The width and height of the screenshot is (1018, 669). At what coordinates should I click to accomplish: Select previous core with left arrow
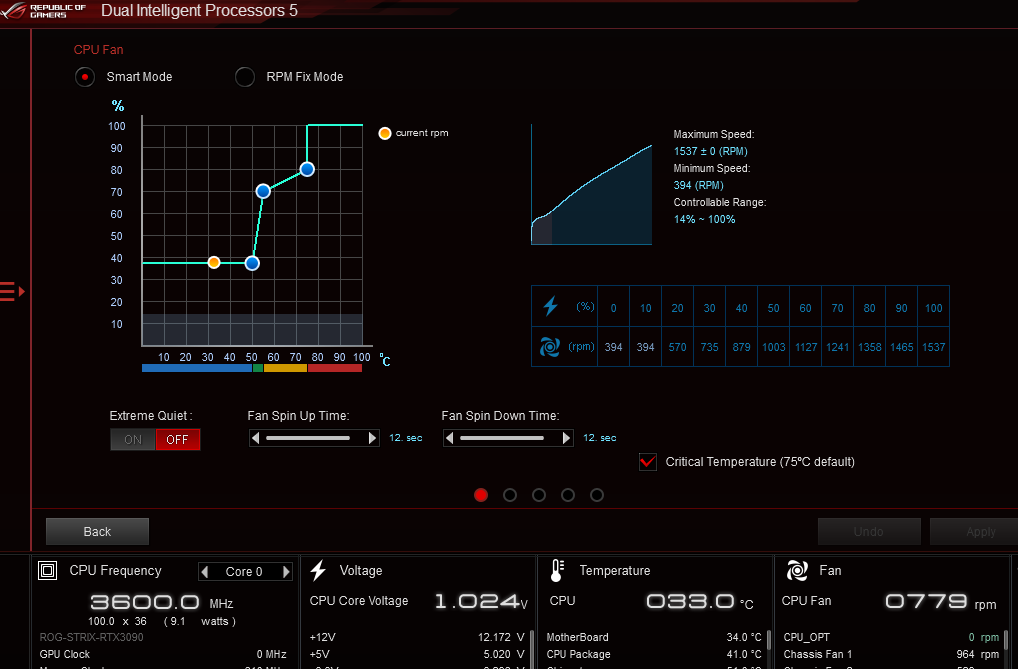click(x=205, y=572)
